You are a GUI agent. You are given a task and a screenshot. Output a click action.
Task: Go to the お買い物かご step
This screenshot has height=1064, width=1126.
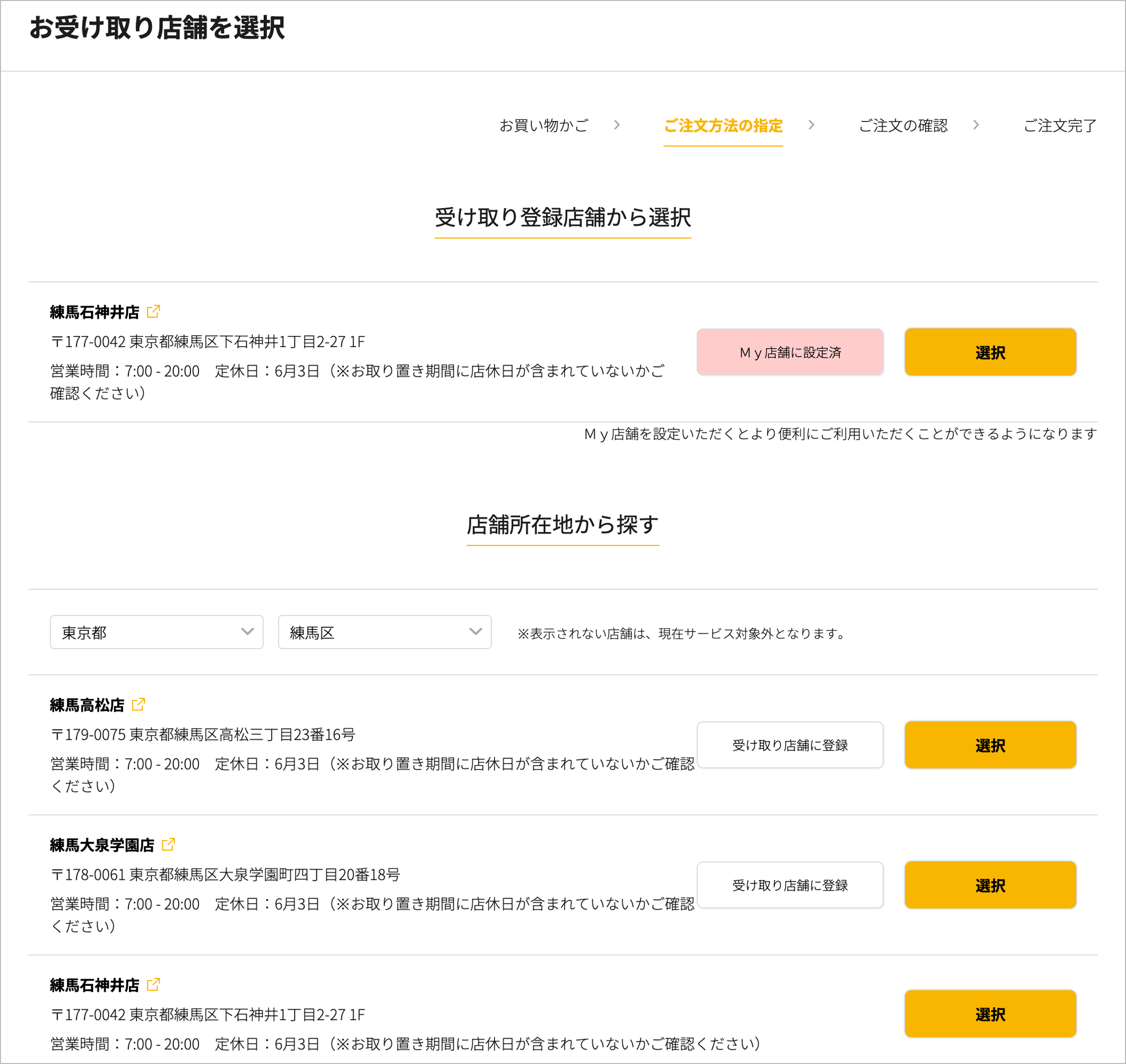[x=544, y=125]
